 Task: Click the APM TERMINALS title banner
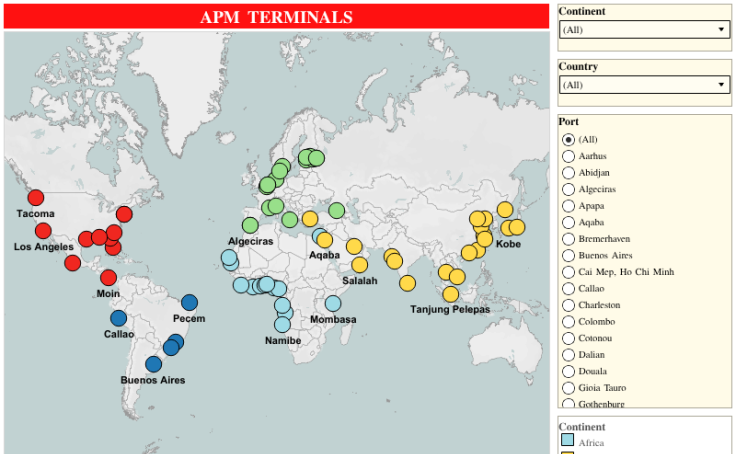(x=276, y=17)
